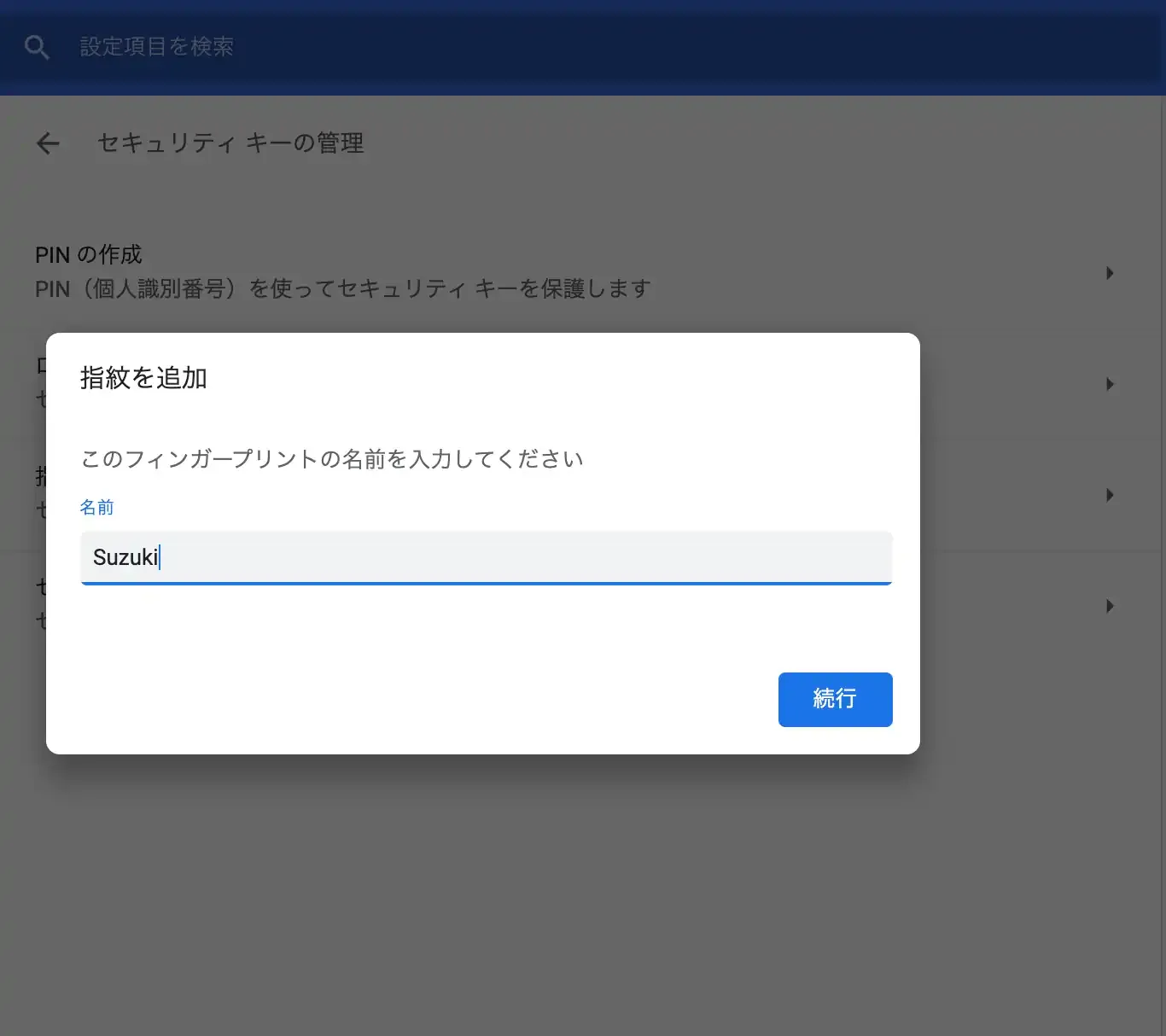1166x1036 pixels.
Task: Click the 指紋を追加 dialog heading
Action: tap(143, 378)
